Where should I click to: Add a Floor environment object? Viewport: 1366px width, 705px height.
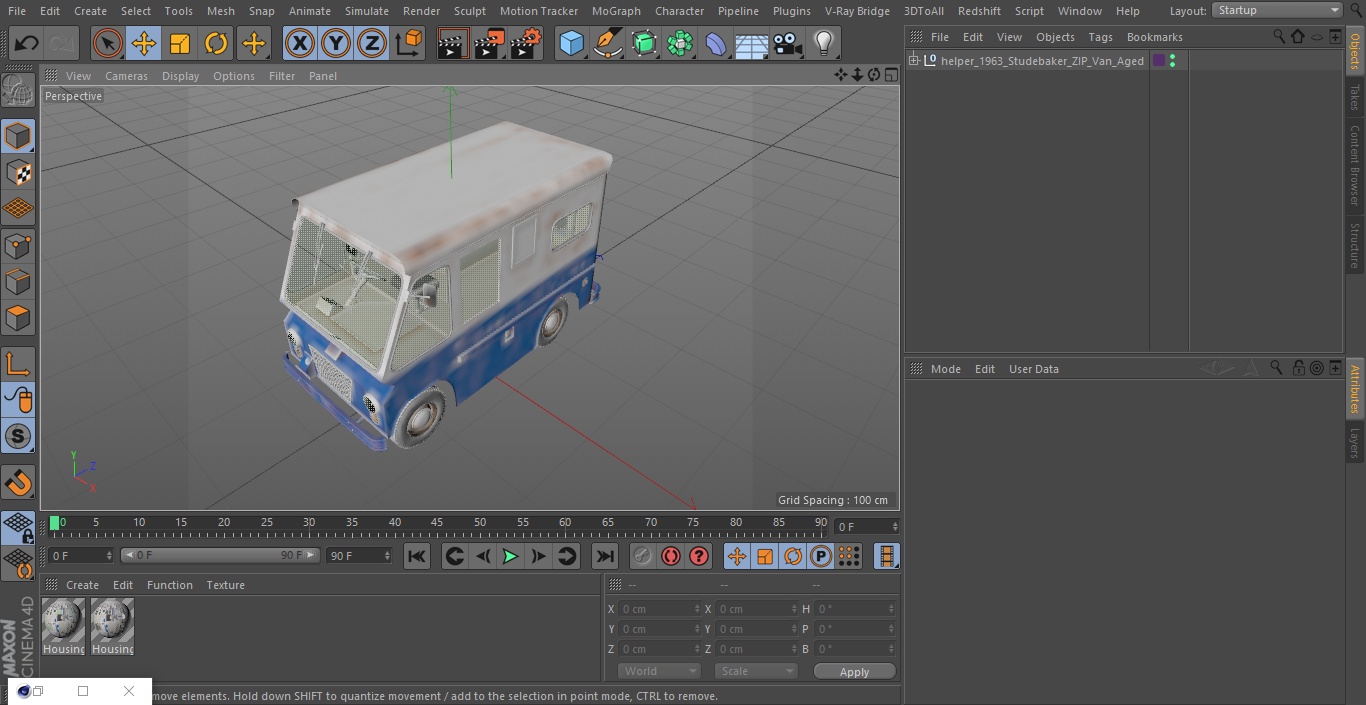pyautogui.click(x=752, y=43)
